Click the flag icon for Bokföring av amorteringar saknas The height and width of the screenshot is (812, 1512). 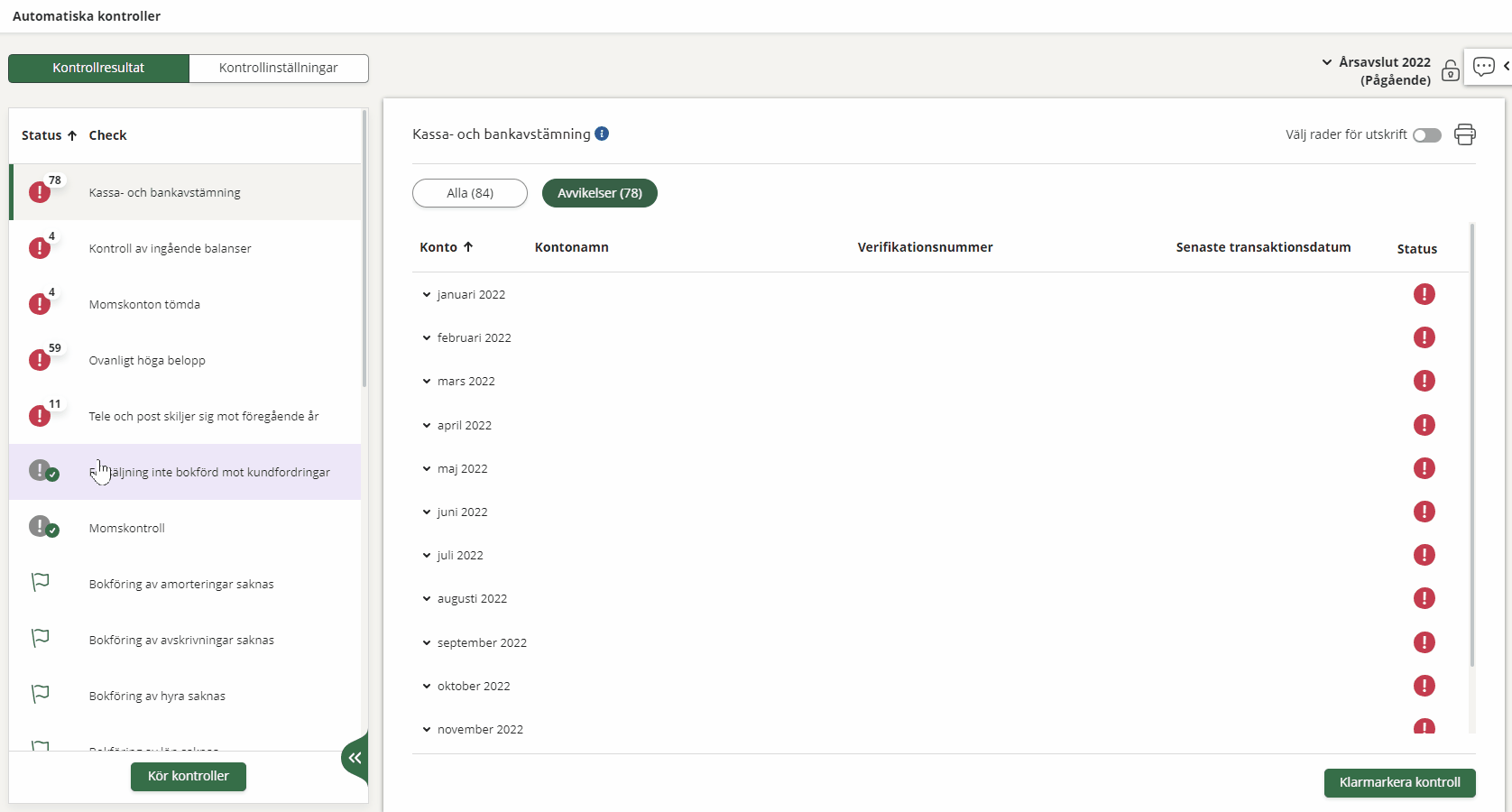[x=40, y=583]
